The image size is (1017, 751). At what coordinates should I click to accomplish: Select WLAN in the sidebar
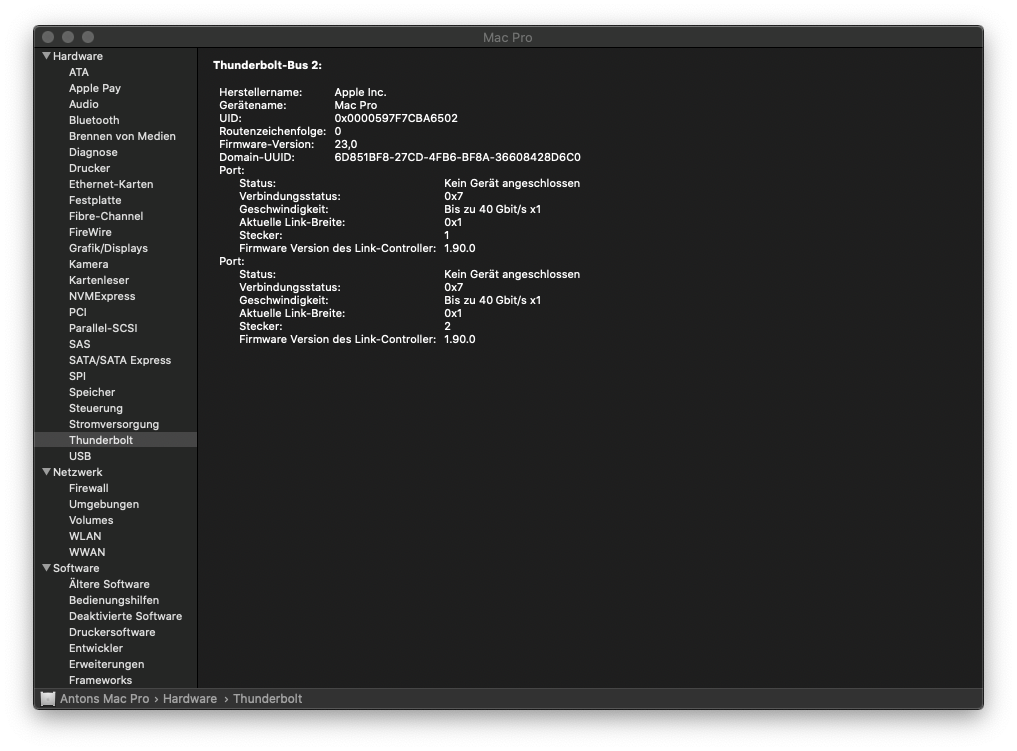coord(85,536)
